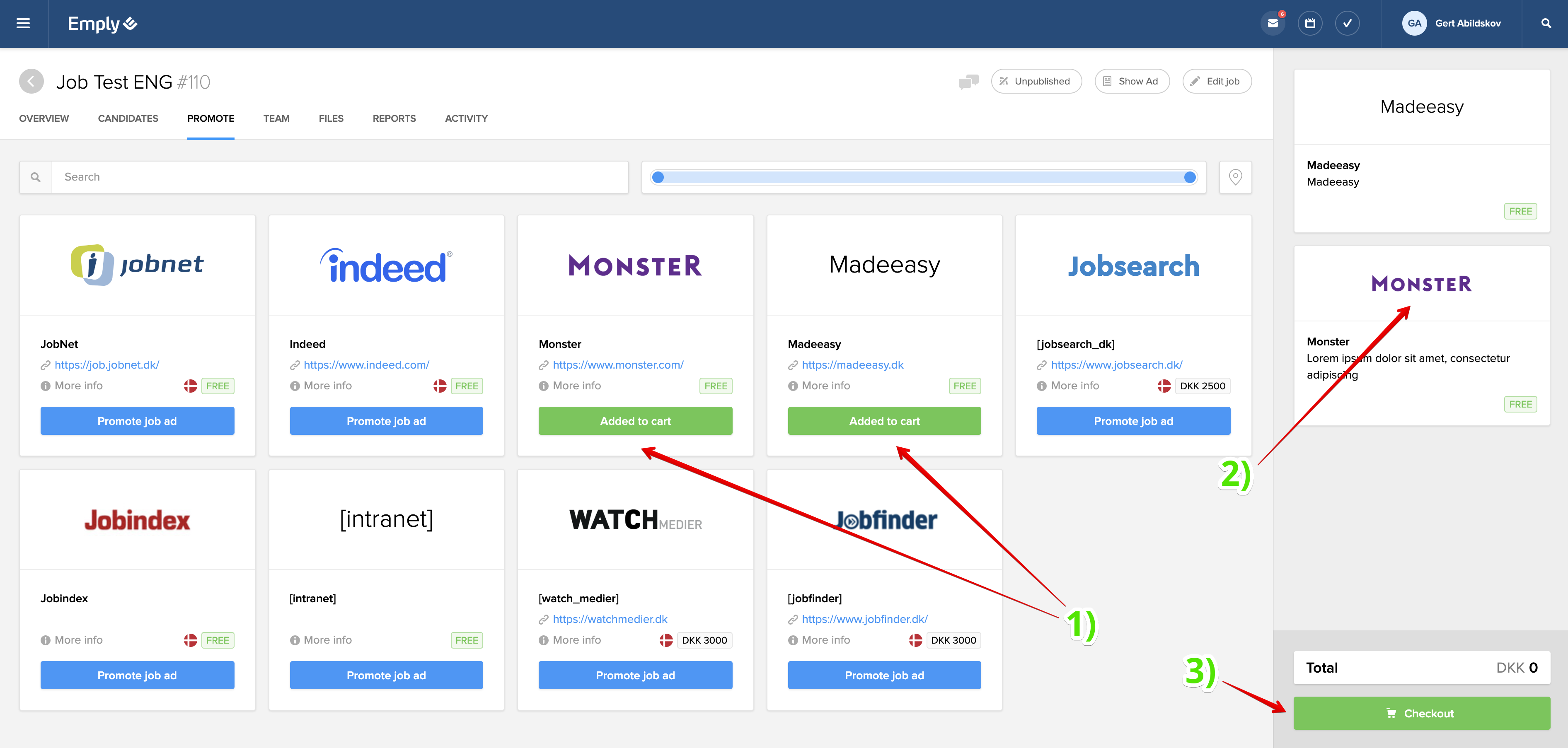The image size is (1568, 748).
Task: Toggle Madeeasy Added to cart button
Action: click(884, 421)
